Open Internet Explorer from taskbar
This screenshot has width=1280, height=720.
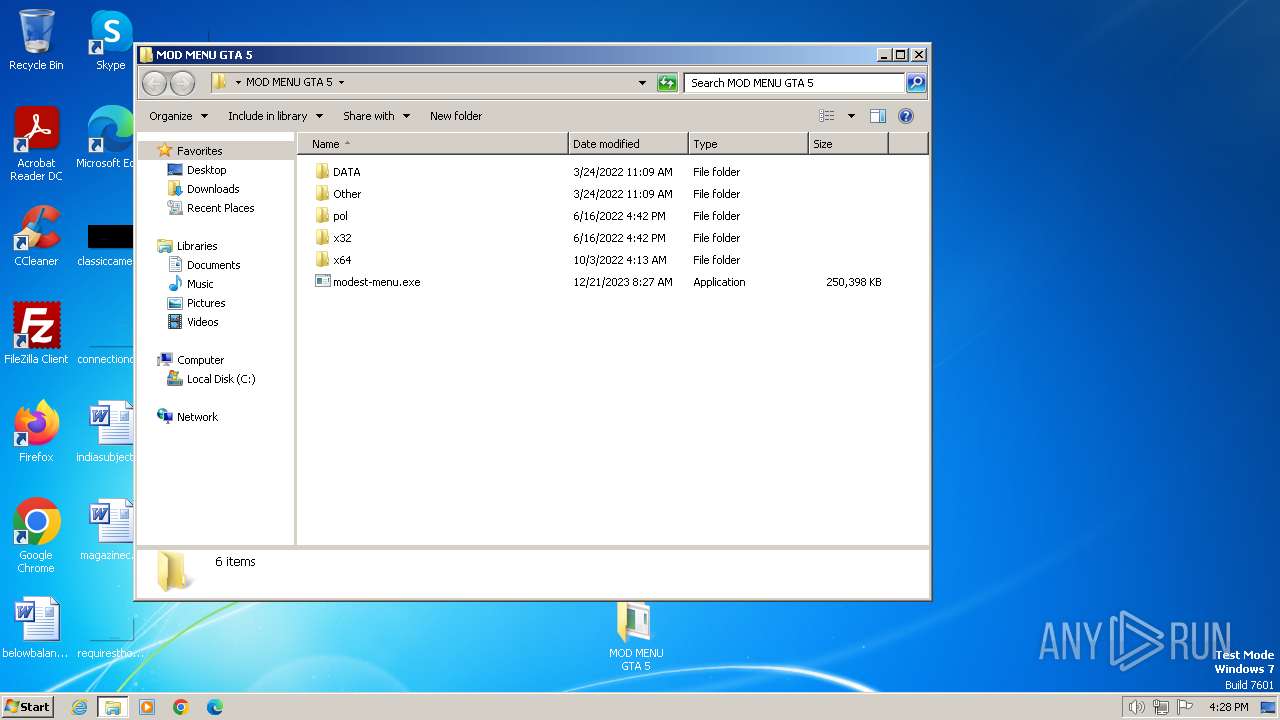80,707
